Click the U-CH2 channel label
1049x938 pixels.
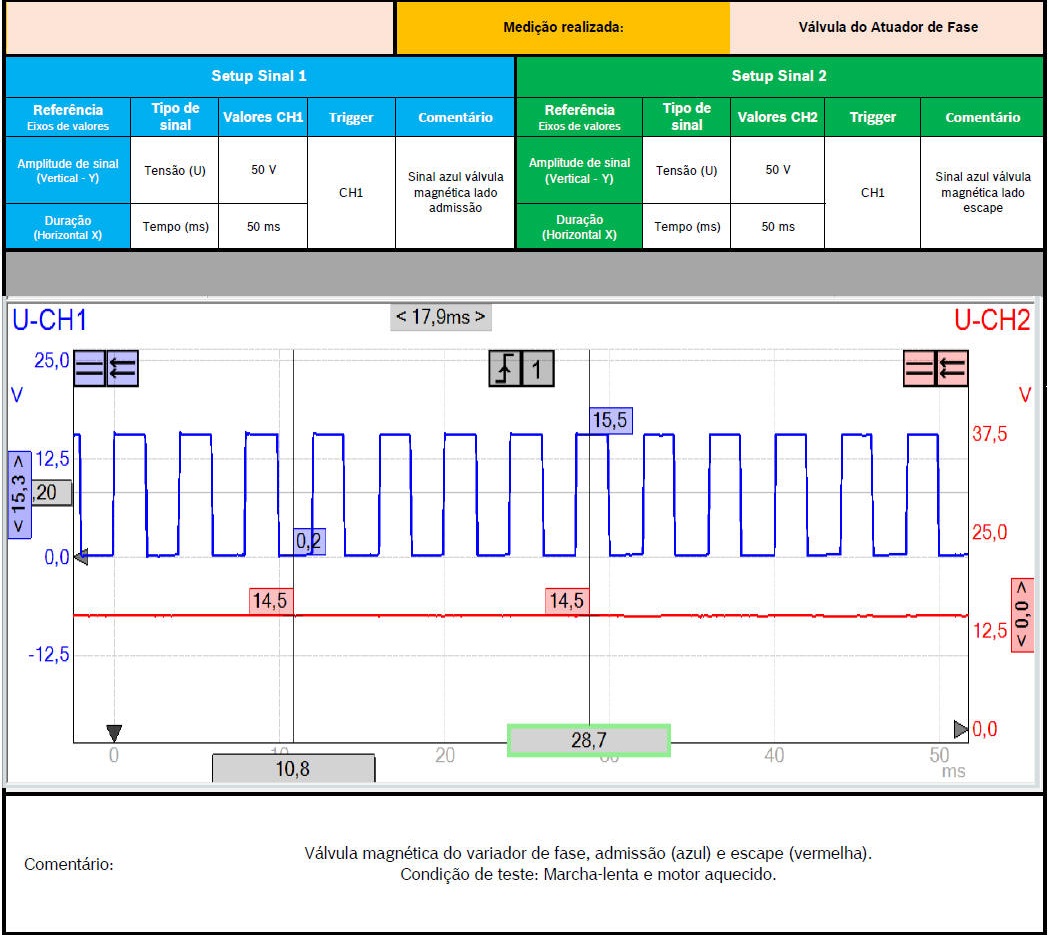coord(991,320)
